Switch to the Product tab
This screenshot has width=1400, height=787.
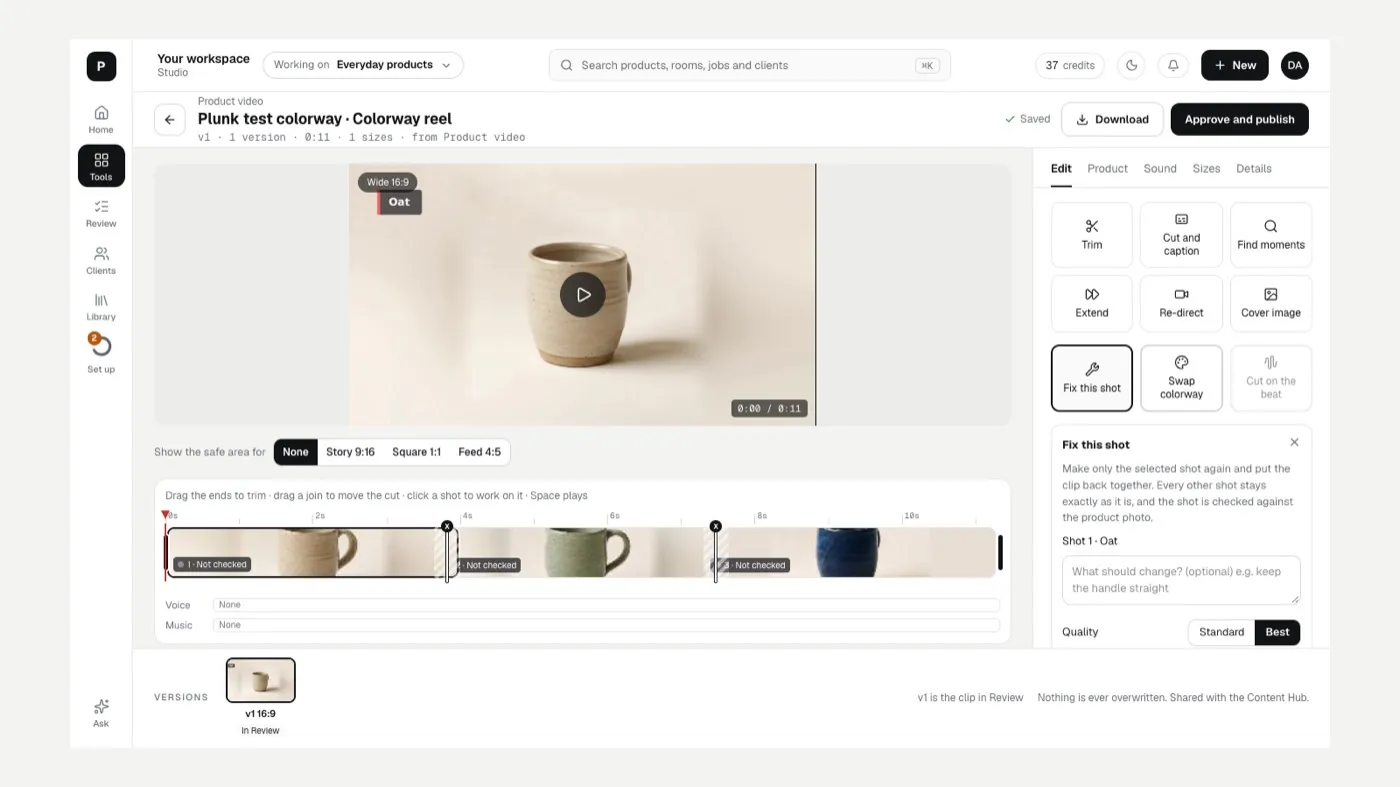coord(1107,169)
